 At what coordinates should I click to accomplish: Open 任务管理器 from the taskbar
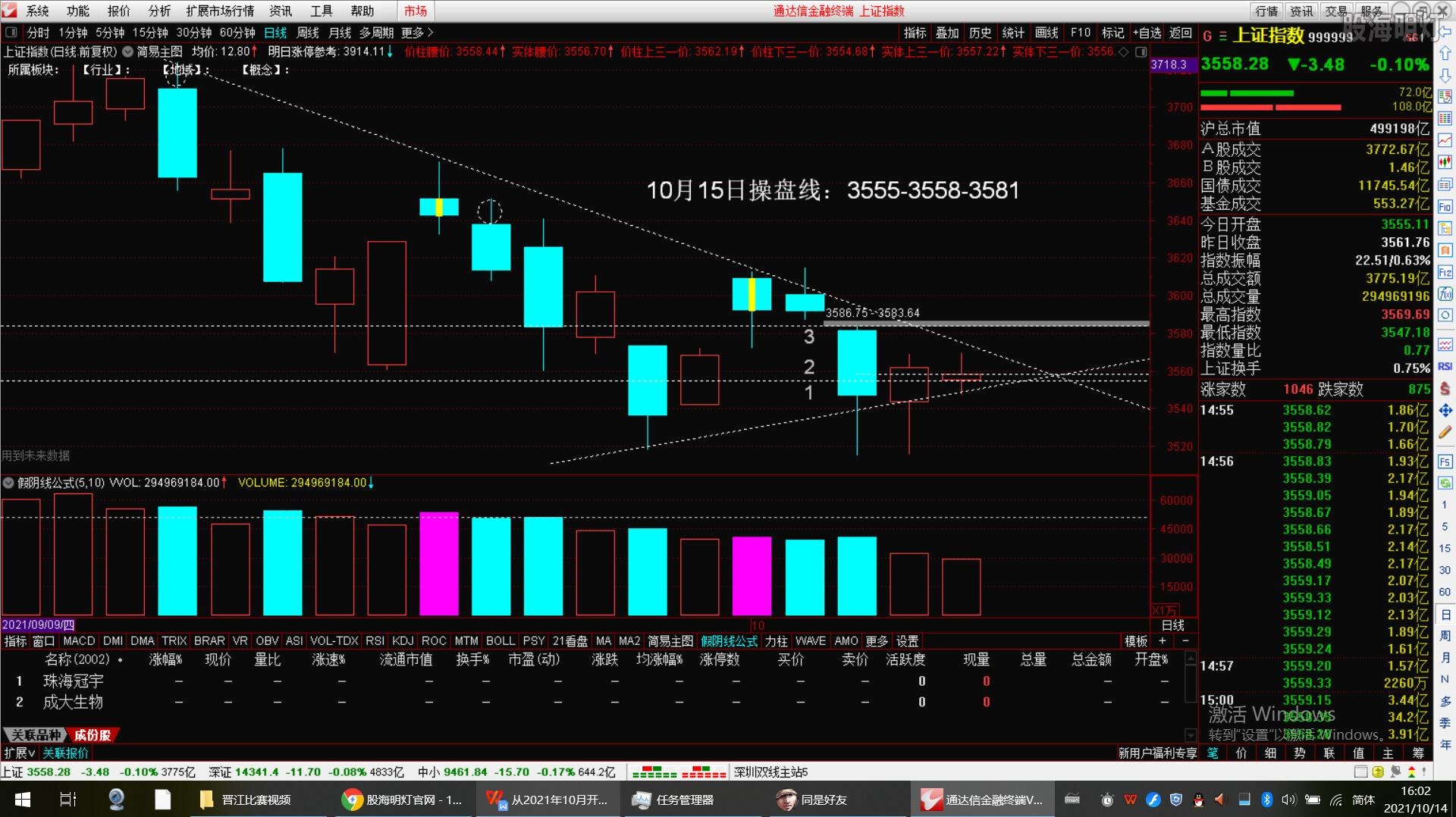(x=673, y=800)
